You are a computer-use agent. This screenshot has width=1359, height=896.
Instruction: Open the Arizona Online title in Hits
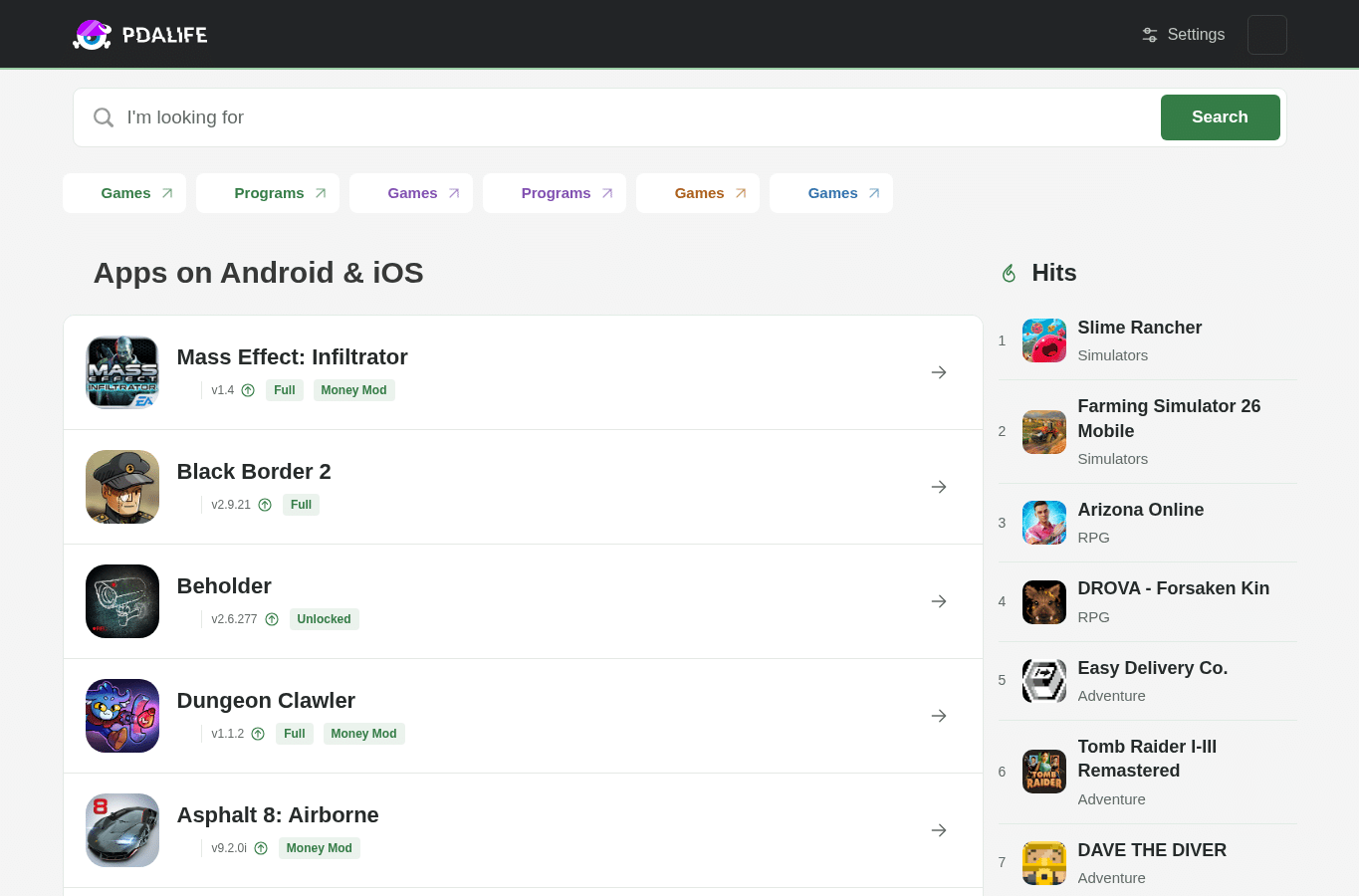coord(1140,510)
